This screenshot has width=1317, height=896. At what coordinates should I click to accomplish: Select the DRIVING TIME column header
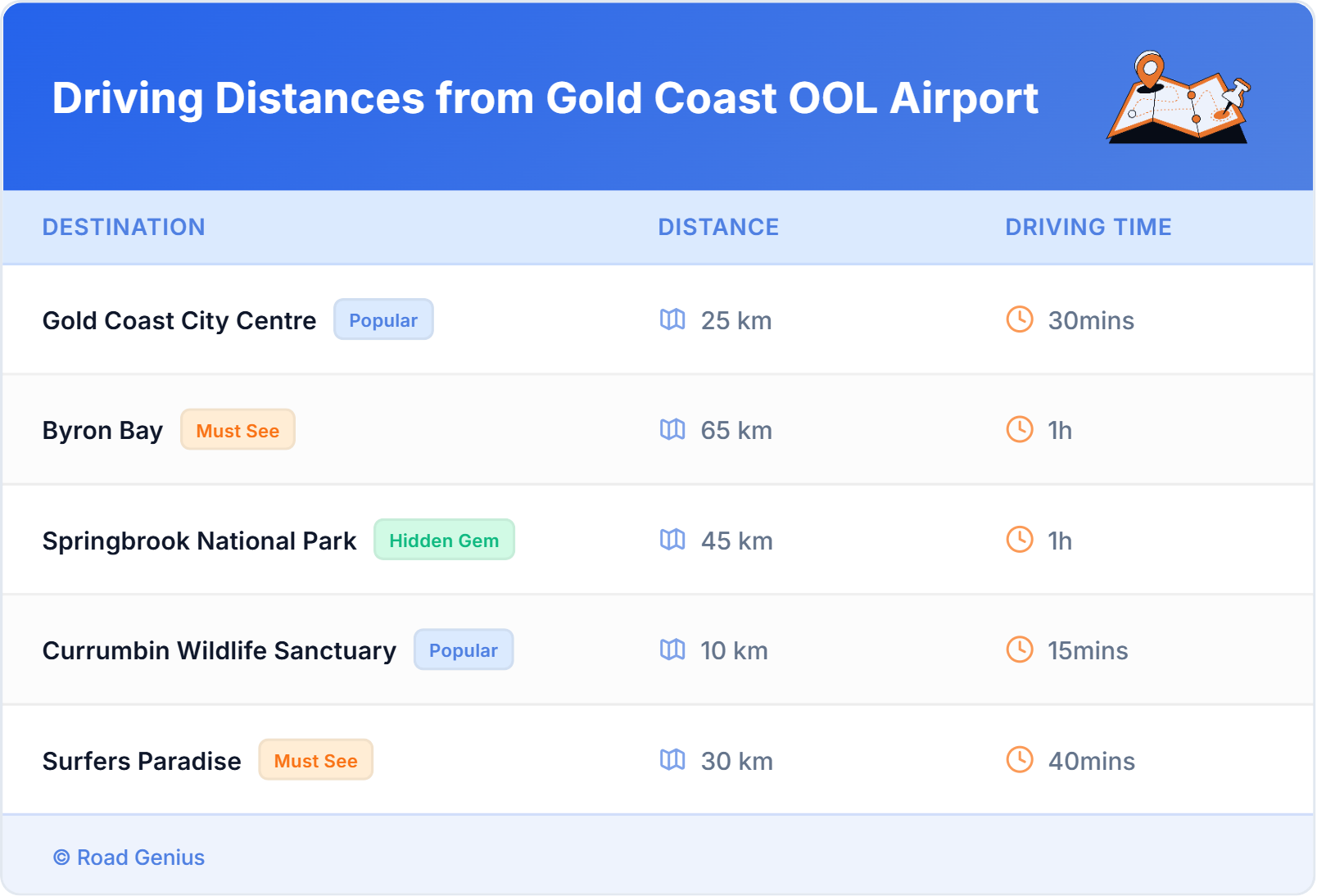point(1088,227)
